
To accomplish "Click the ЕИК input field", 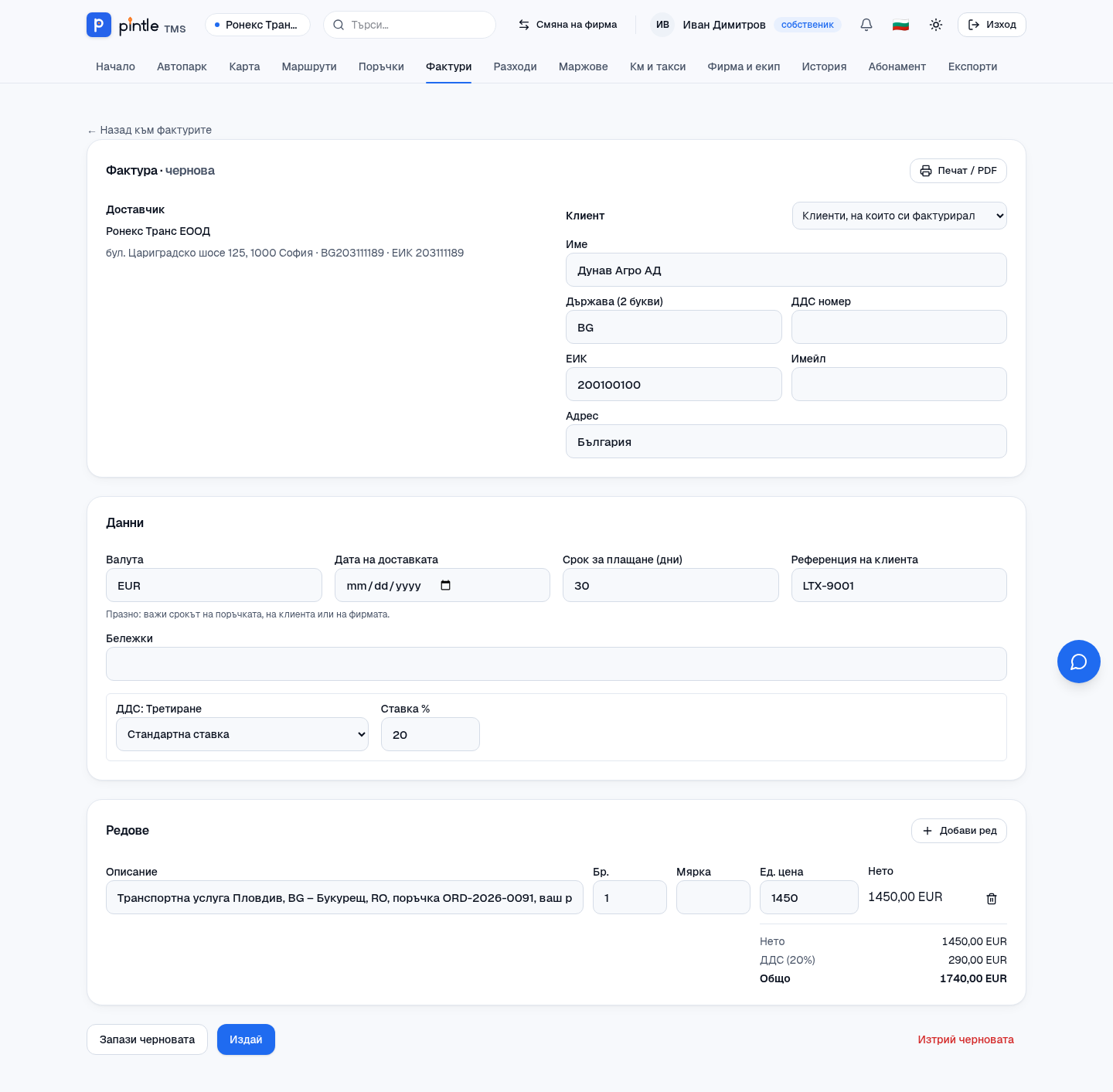I will pyautogui.click(x=673, y=384).
